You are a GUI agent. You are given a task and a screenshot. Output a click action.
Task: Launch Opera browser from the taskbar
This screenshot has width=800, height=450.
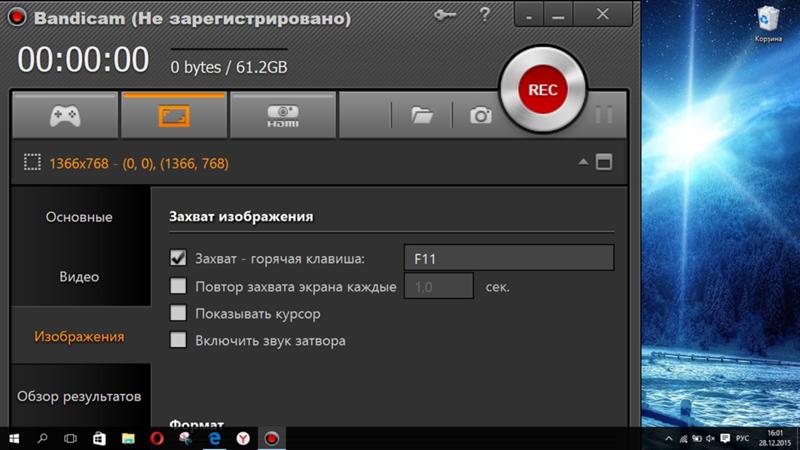coord(157,439)
